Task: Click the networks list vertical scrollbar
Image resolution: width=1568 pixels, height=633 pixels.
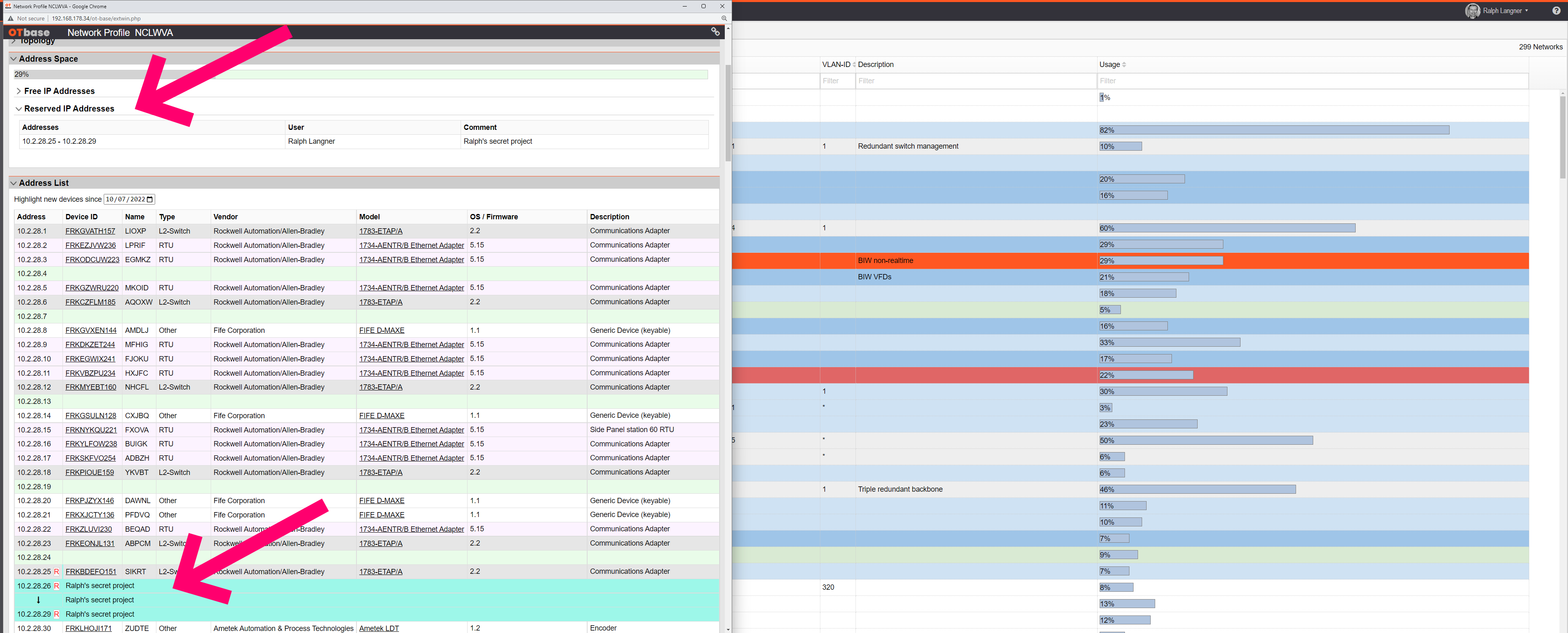Action: click(1563, 137)
